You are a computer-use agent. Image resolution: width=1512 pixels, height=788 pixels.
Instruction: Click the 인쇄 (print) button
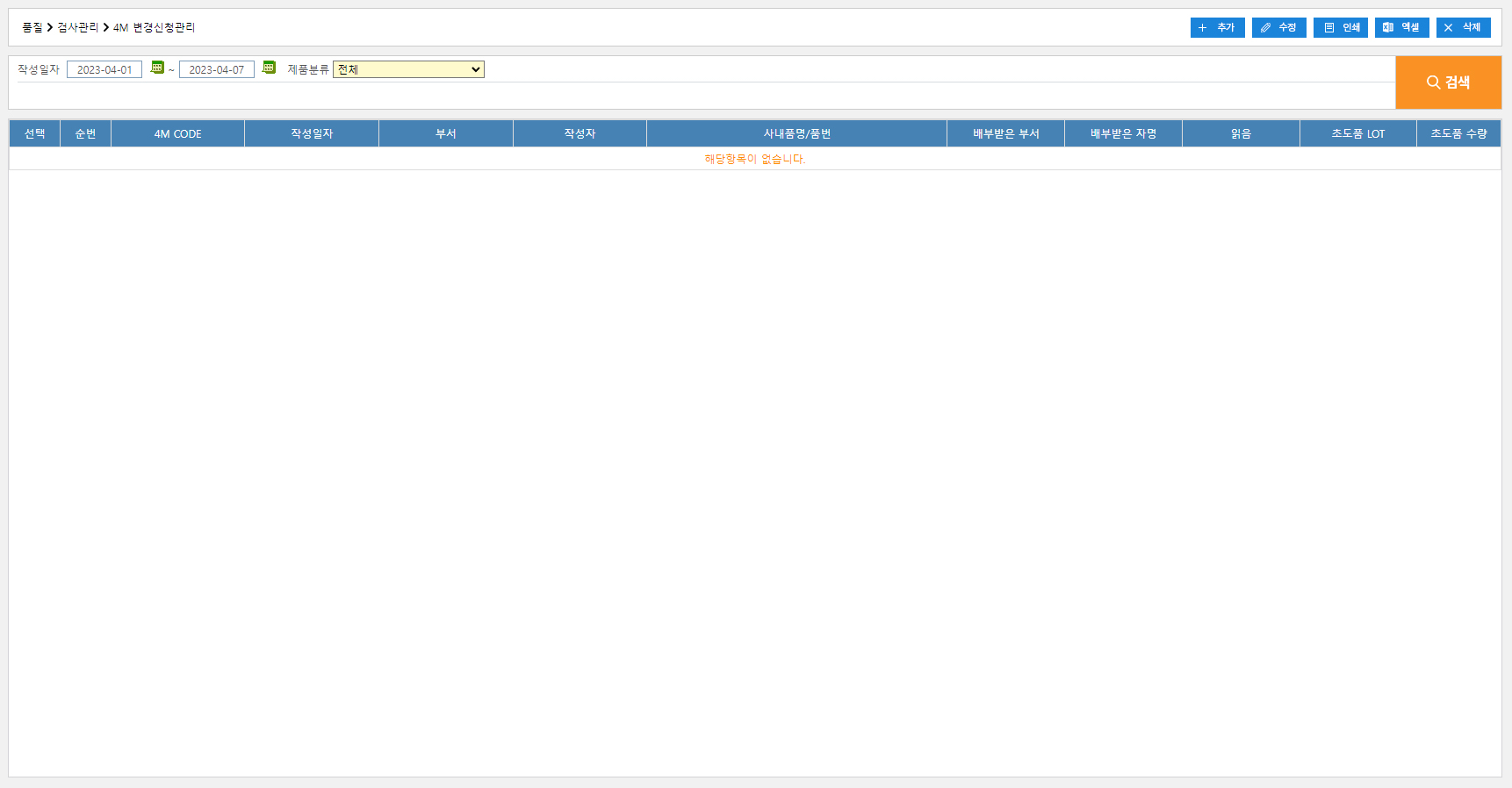coord(1340,28)
